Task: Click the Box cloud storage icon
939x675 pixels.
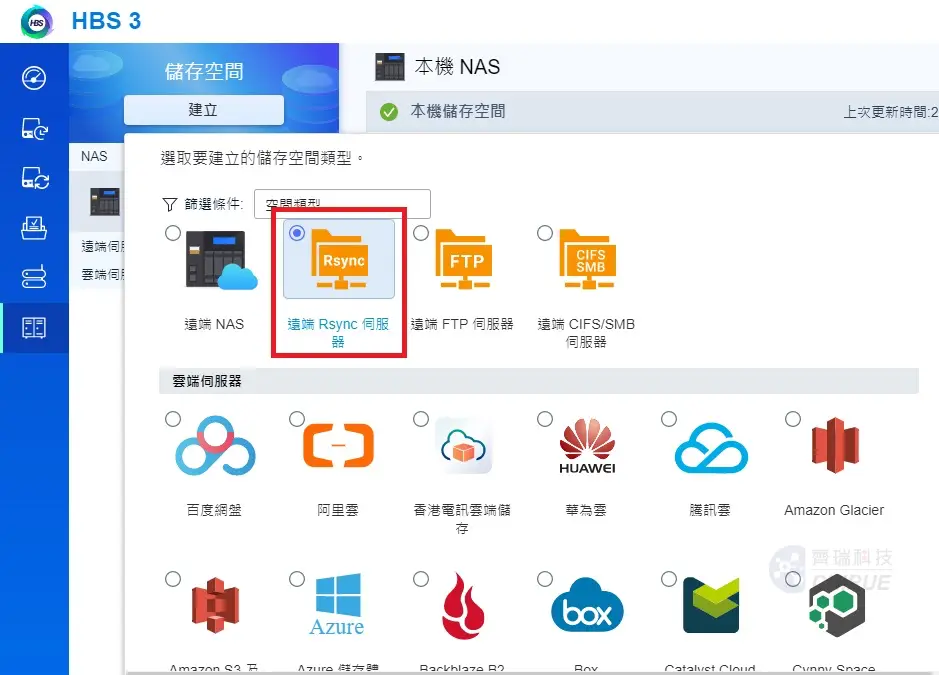Action: click(x=587, y=605)
